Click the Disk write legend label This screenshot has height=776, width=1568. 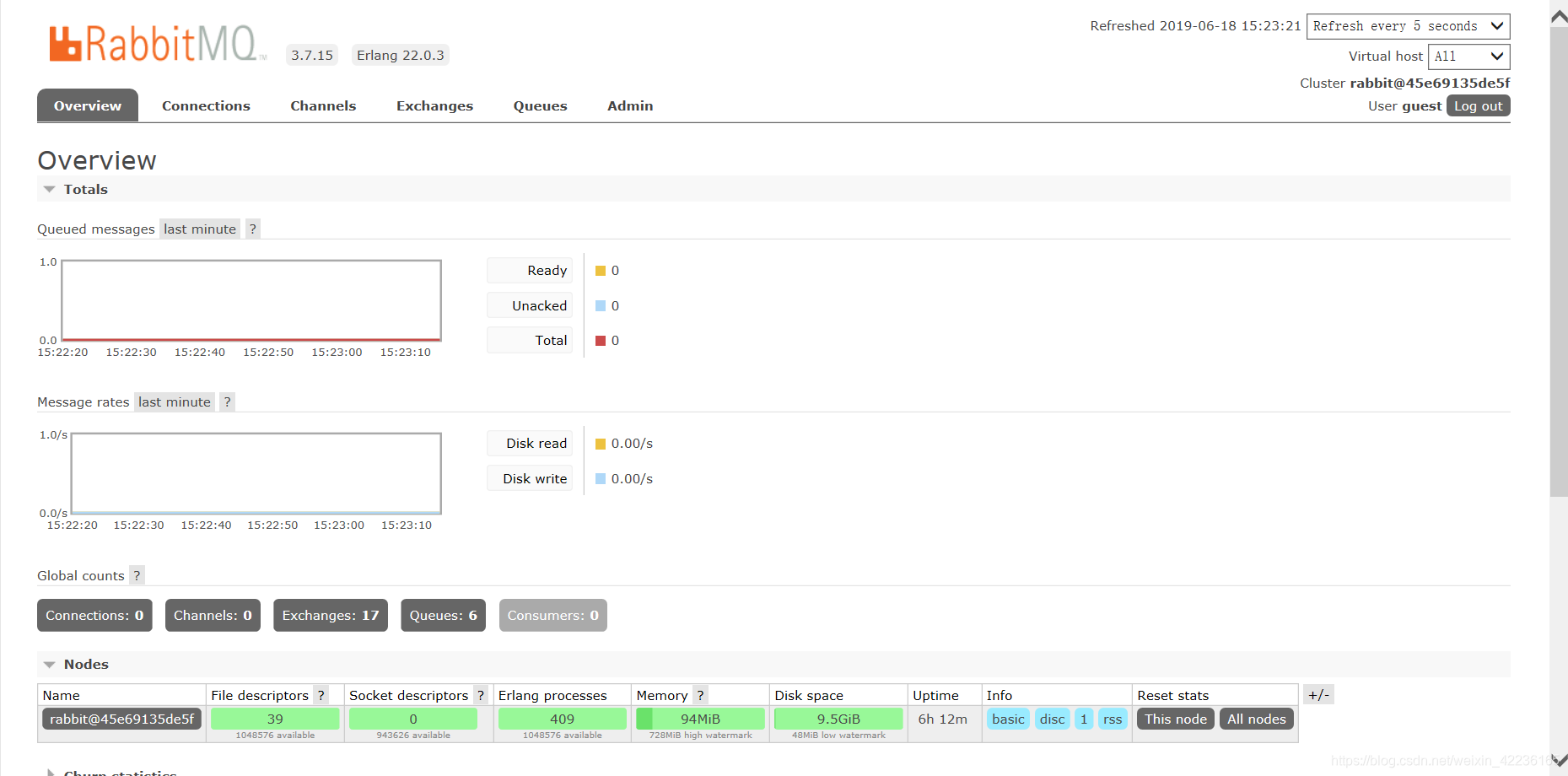tap(530, 478)
